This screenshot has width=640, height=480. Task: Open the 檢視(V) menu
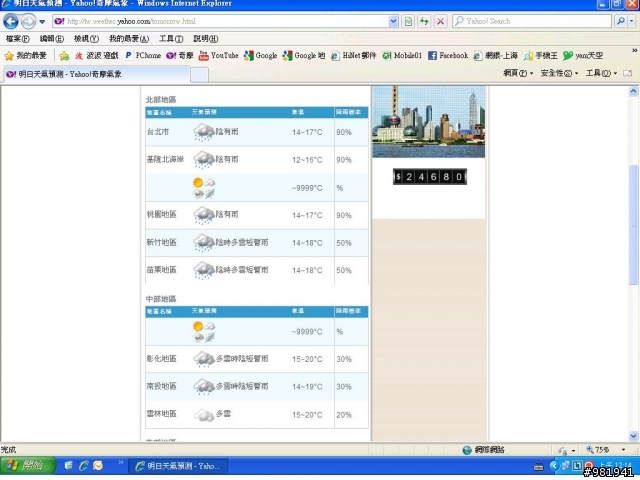point(86,39)
